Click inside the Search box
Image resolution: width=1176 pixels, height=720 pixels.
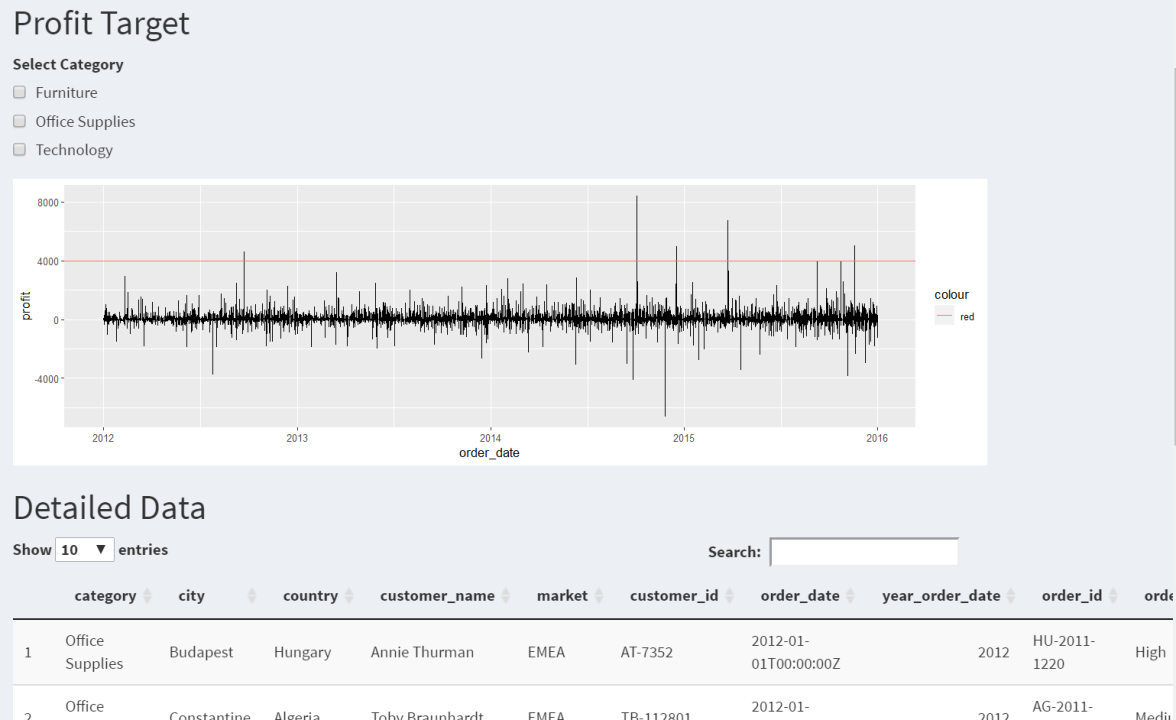pyautogui.click(x=863, y=551)
